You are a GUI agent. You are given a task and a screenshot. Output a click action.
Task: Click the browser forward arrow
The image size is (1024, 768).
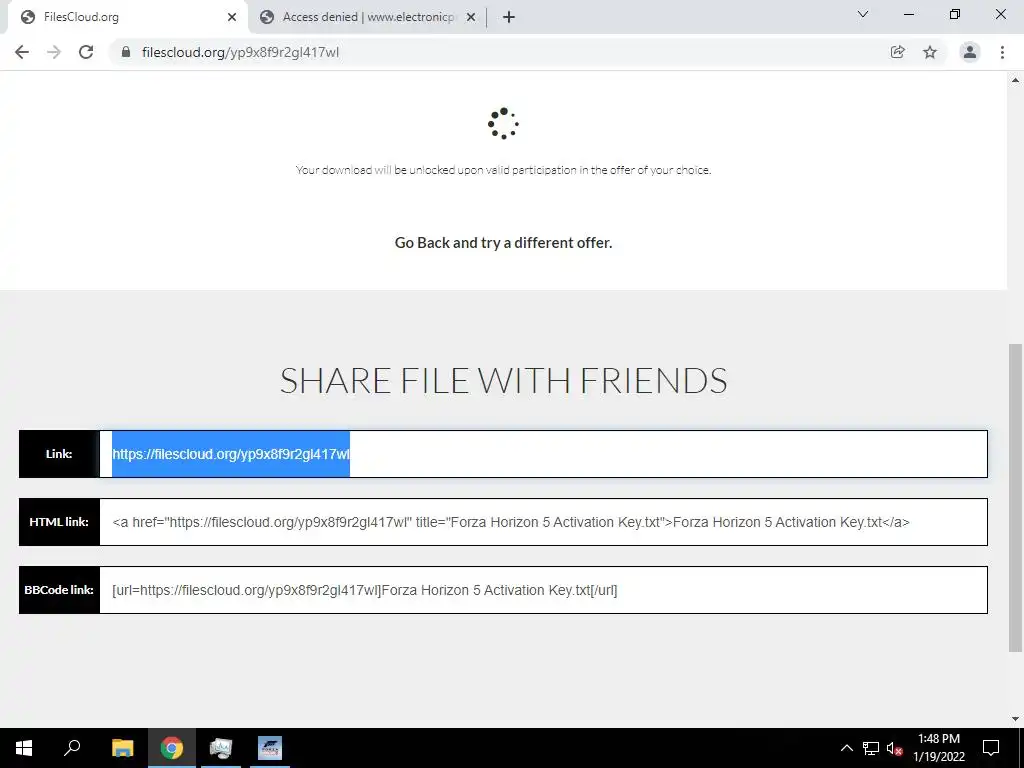[x=54, y=52]
